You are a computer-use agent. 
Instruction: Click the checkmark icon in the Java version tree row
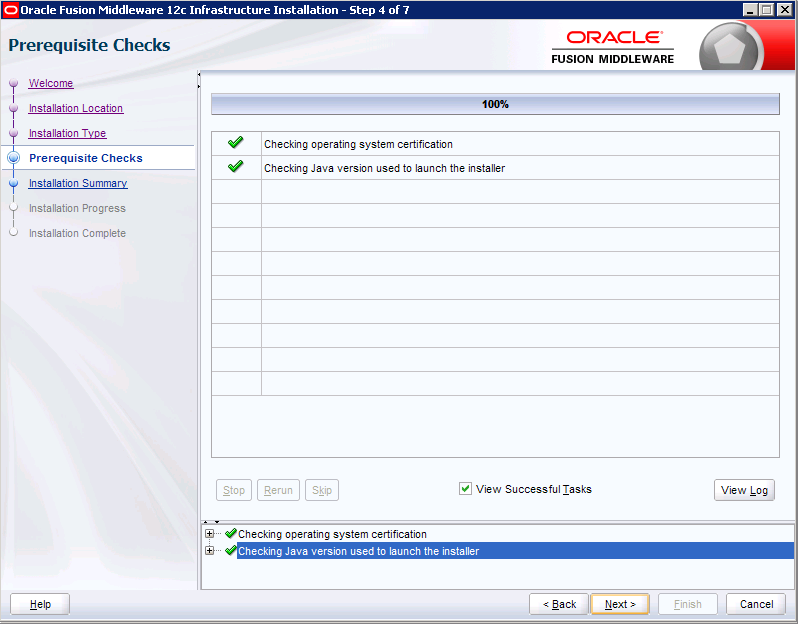[231, 550]
